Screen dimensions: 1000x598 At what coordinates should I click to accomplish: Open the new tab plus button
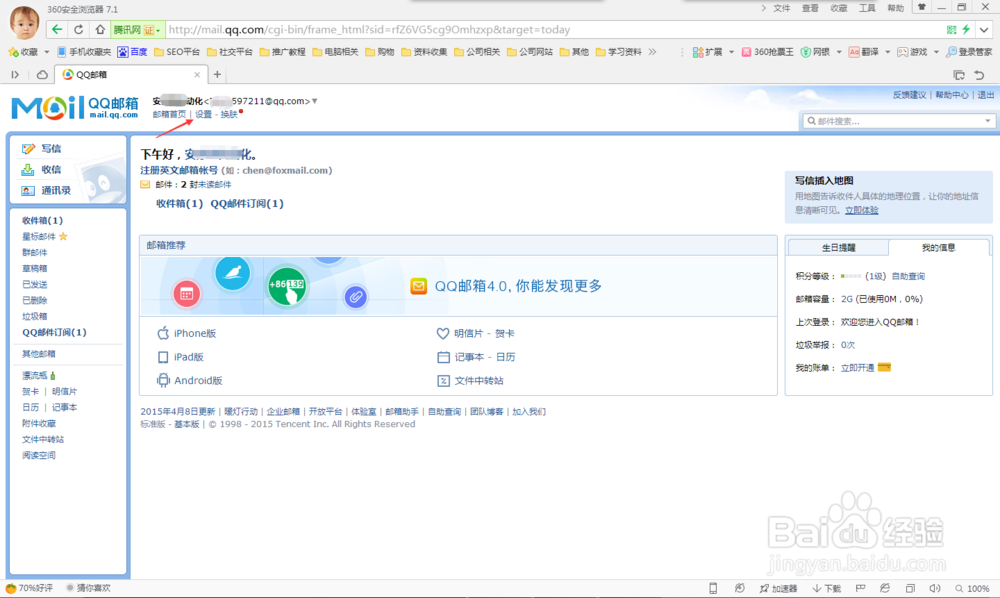click(x=217, y=75)
